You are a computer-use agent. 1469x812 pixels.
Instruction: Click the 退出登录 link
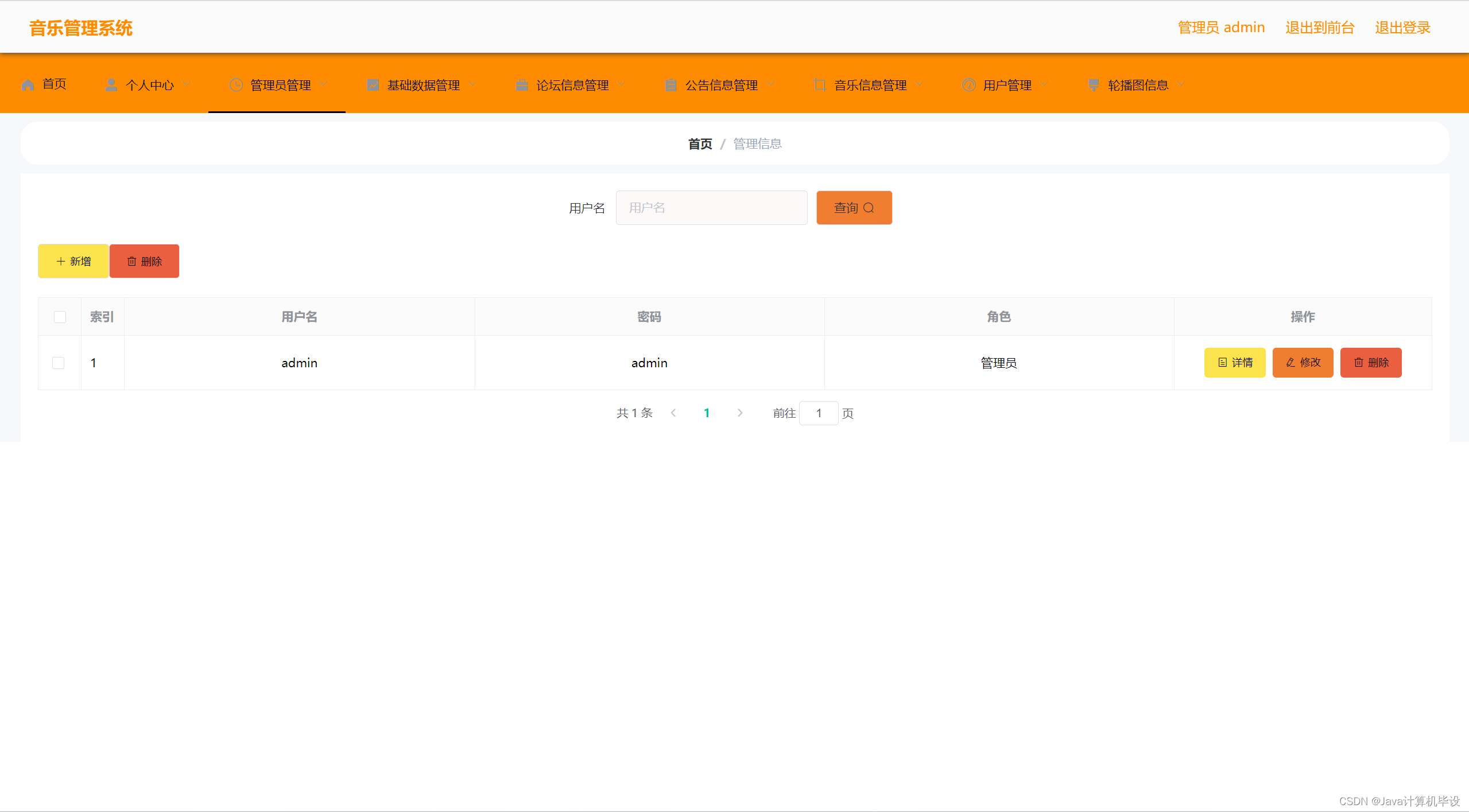coord(1402,28)
